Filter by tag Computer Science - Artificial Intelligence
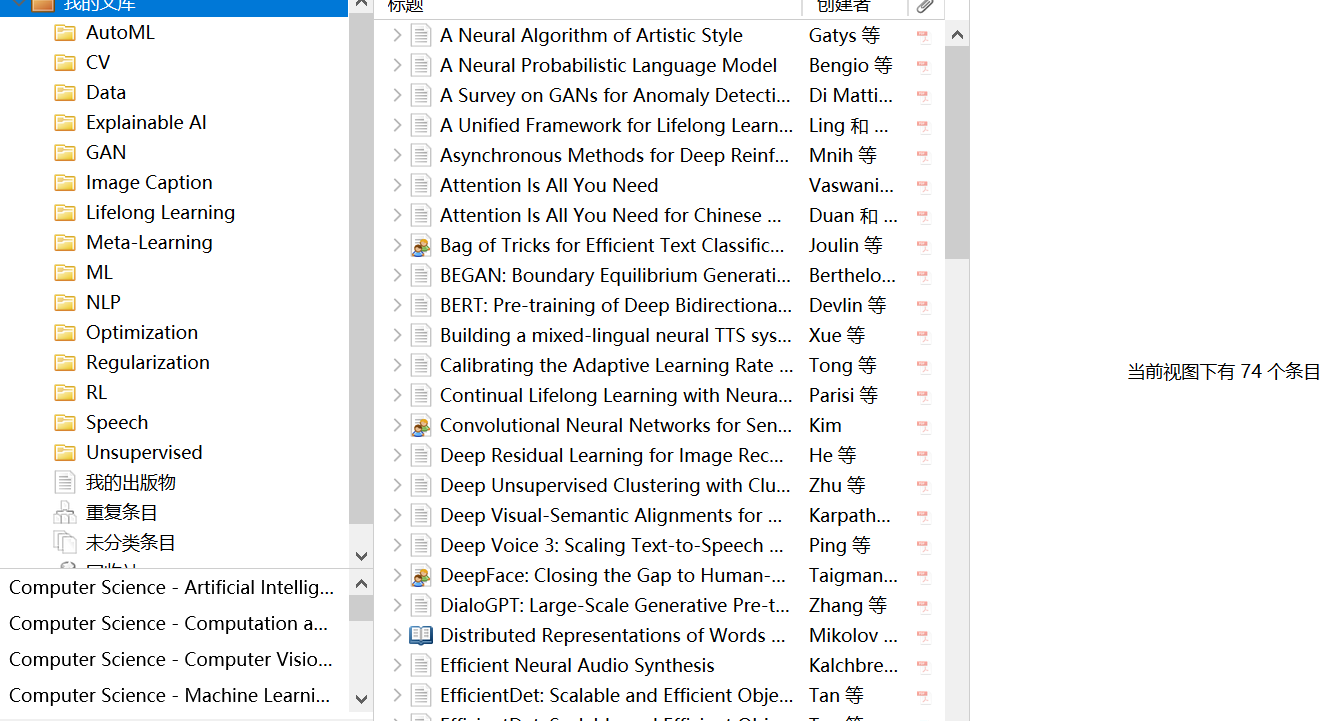The width and height of the screenshot is (1342, 721). click(171, 587)
